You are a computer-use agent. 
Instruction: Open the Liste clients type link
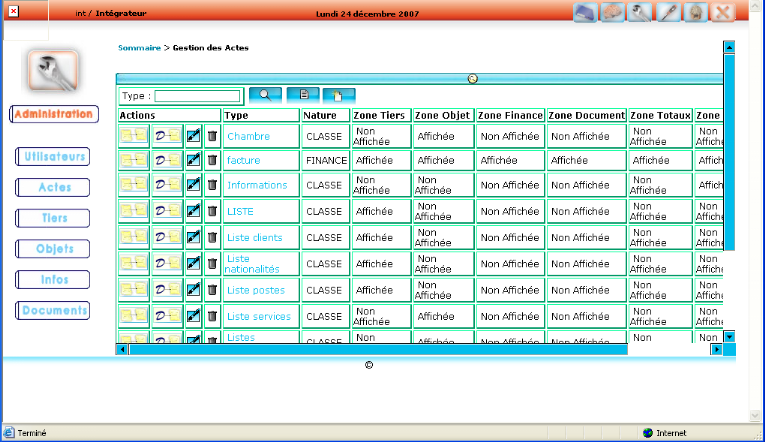point(254,238)
